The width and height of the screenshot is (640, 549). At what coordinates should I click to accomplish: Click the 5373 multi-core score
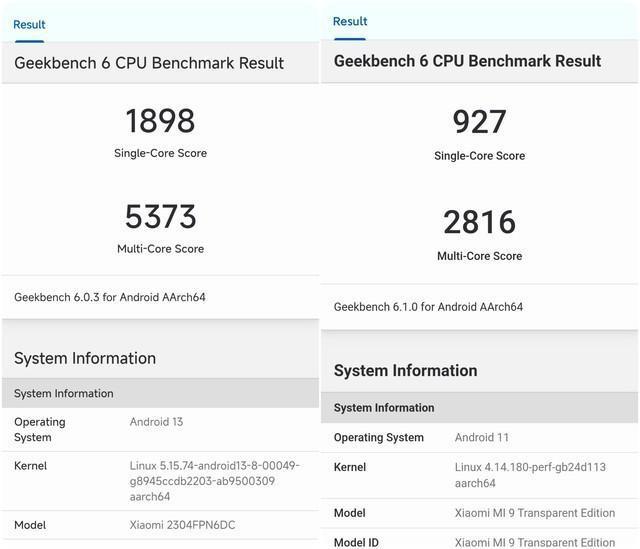click(160, 217)
